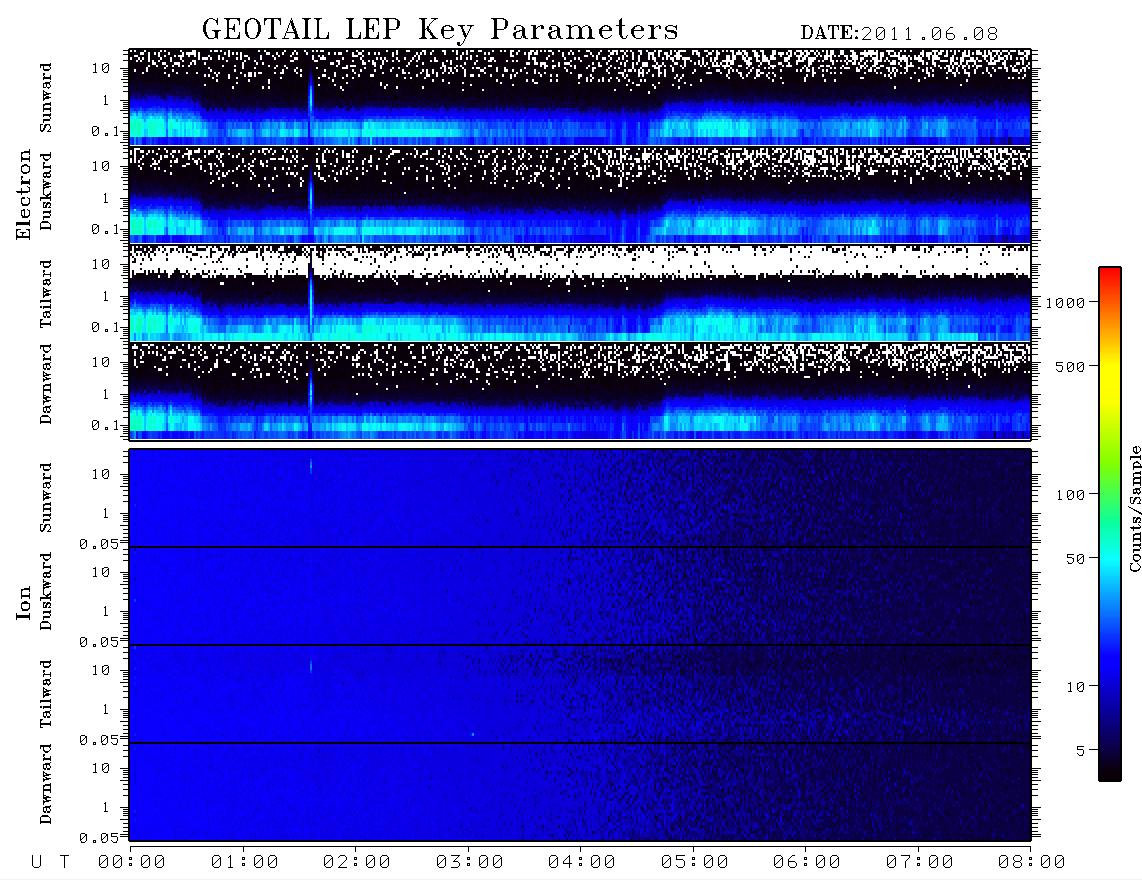Image resolution: width=1142 pixels, height=880 pixels.
Task: Select the Ion 'Tailward' panel label
Action: pos(46,694)
